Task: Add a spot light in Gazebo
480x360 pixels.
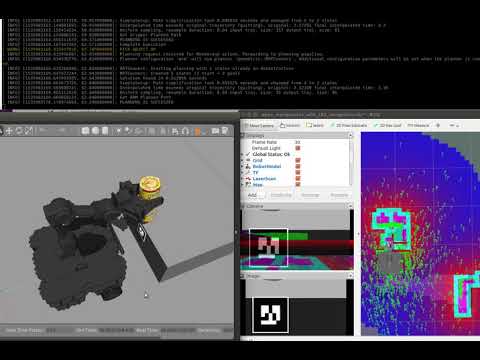Action: (x=128, y=131)
